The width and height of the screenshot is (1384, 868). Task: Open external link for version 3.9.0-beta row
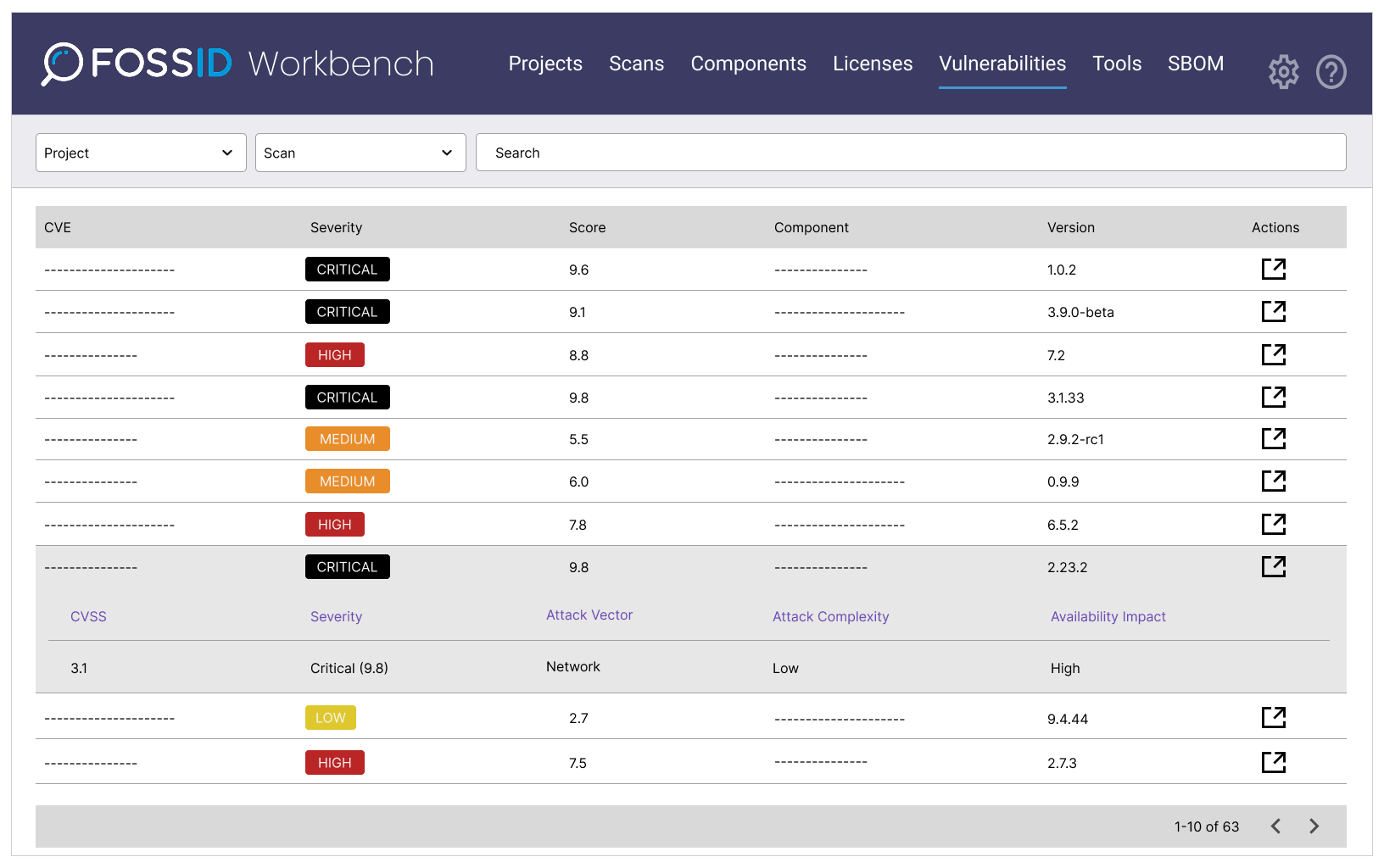pos(1274,311)
